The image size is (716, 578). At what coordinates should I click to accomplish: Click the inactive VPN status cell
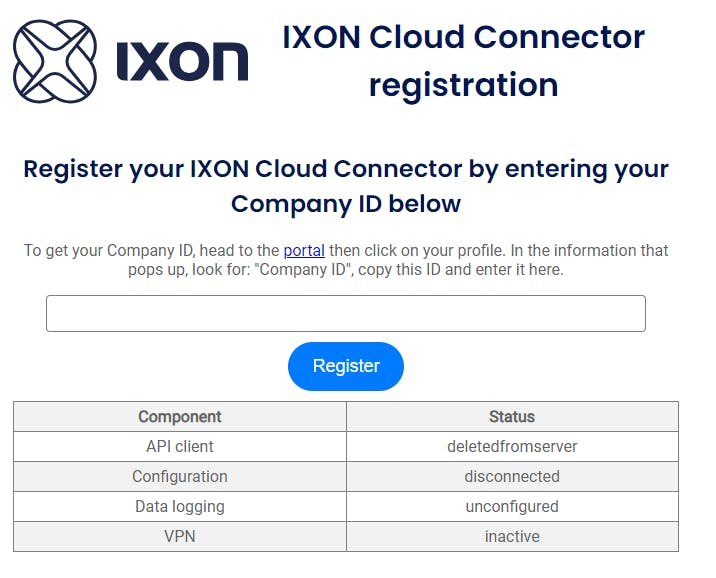click(x=512, y=536)
